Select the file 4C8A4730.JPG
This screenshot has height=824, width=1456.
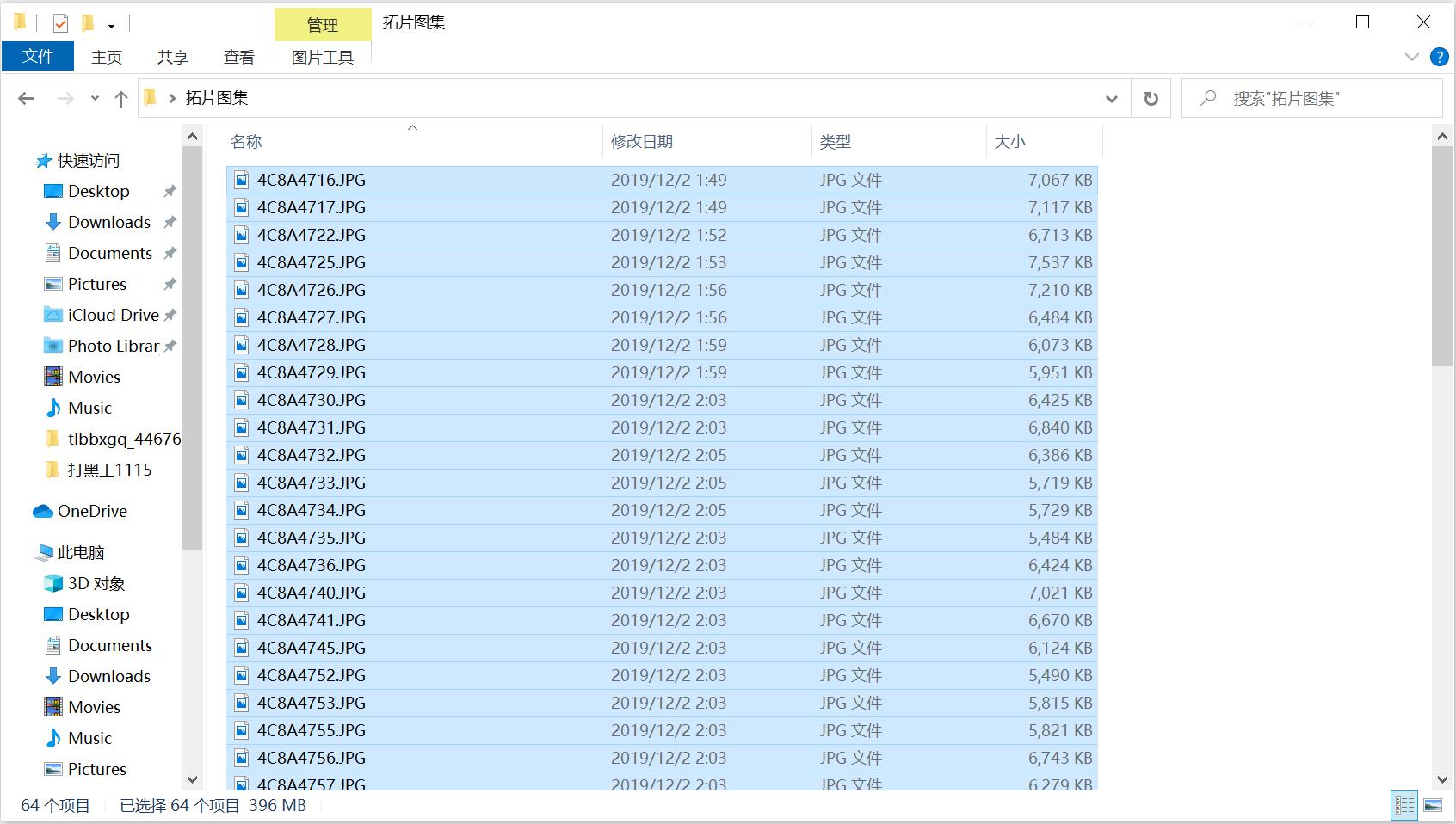[x=311, y=400]
